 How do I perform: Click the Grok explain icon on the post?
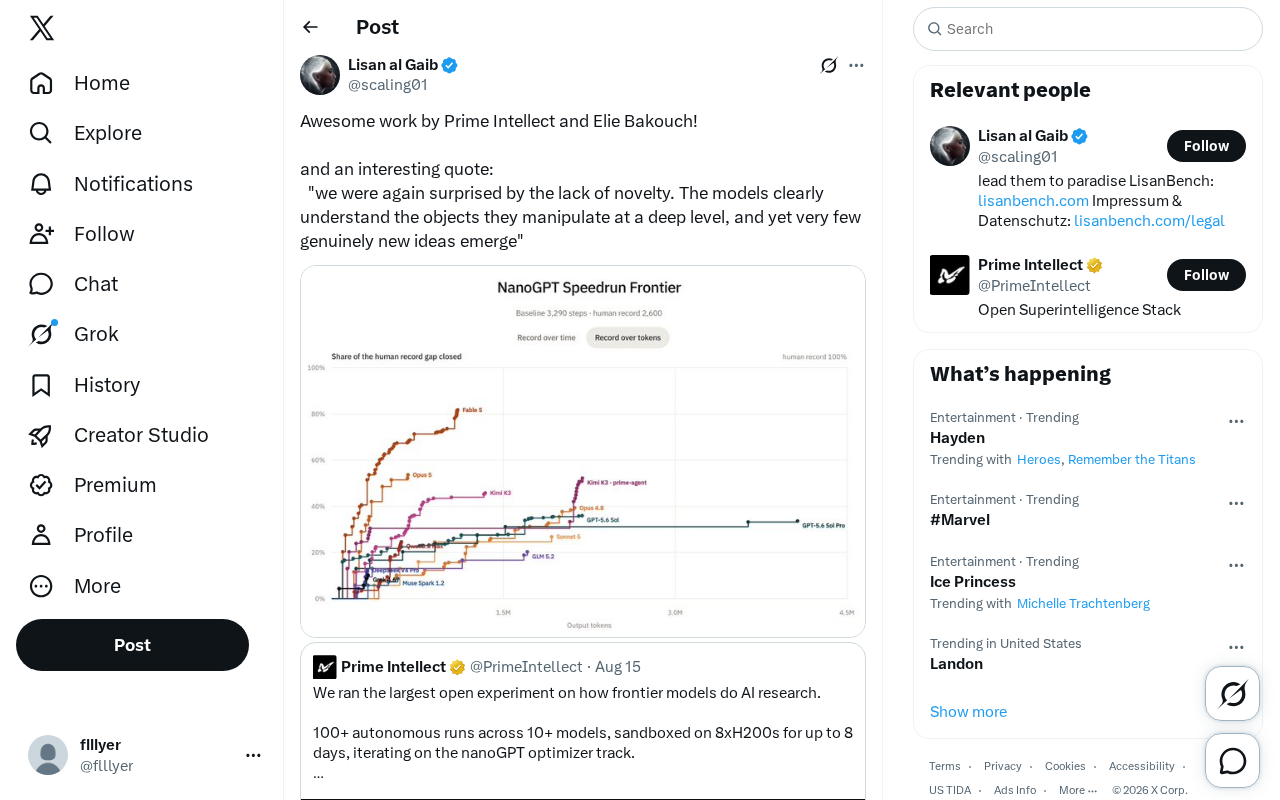coord(829,65)
